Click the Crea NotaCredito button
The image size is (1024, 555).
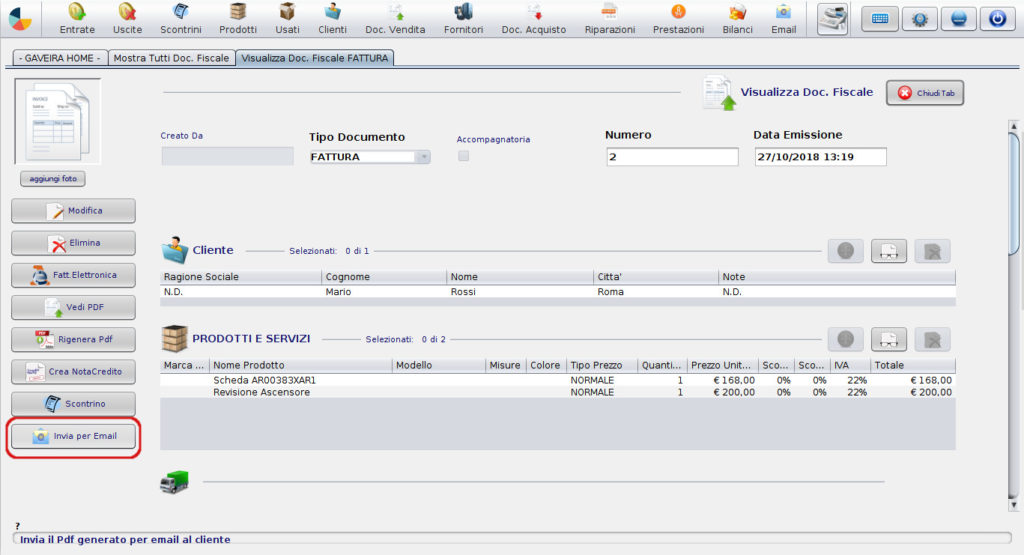point(73,372)
